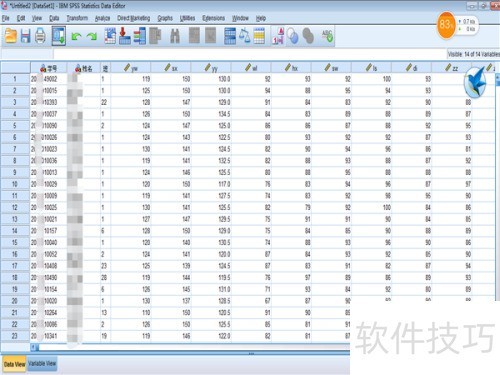This screenshot has width=500, height=375.
Task: Go to case toolbar icon
Action: [110, 36]
